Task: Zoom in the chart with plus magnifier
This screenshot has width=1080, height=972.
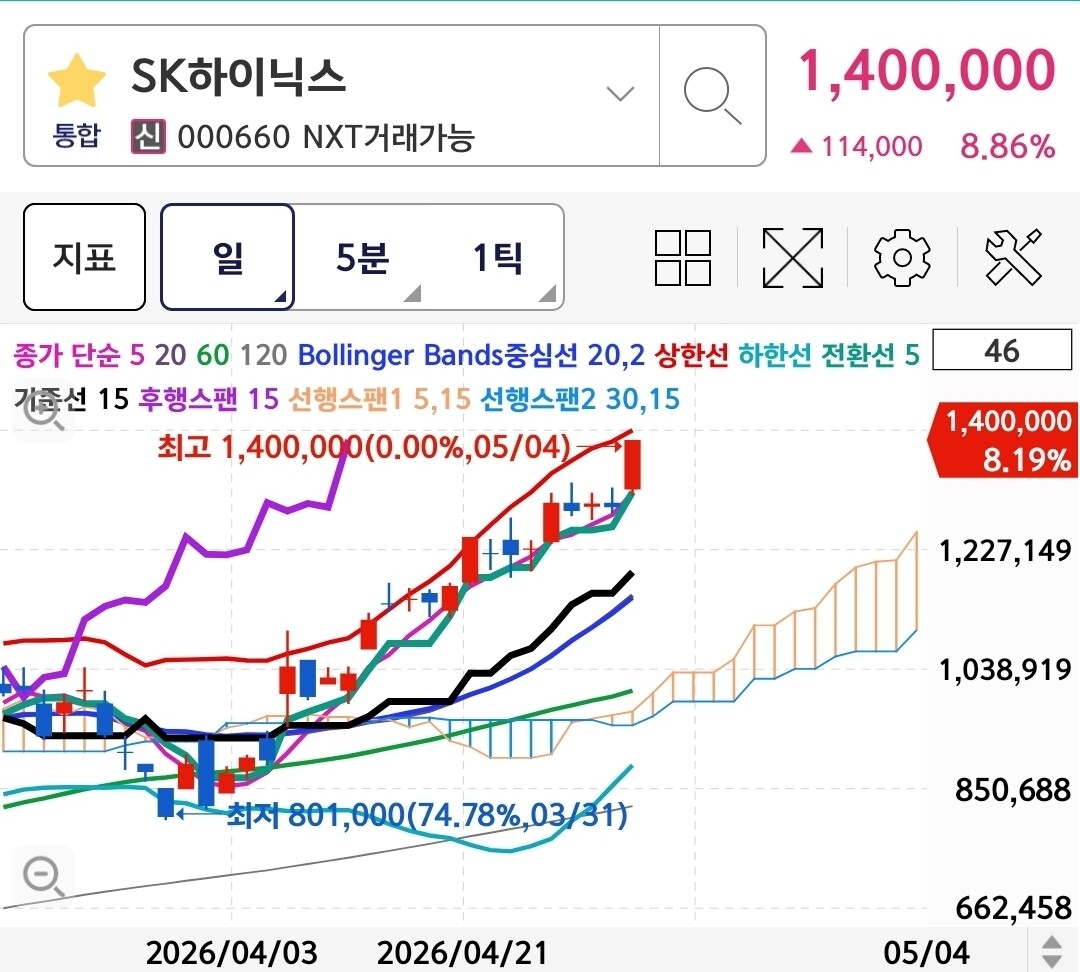Action: pos(43,413)
